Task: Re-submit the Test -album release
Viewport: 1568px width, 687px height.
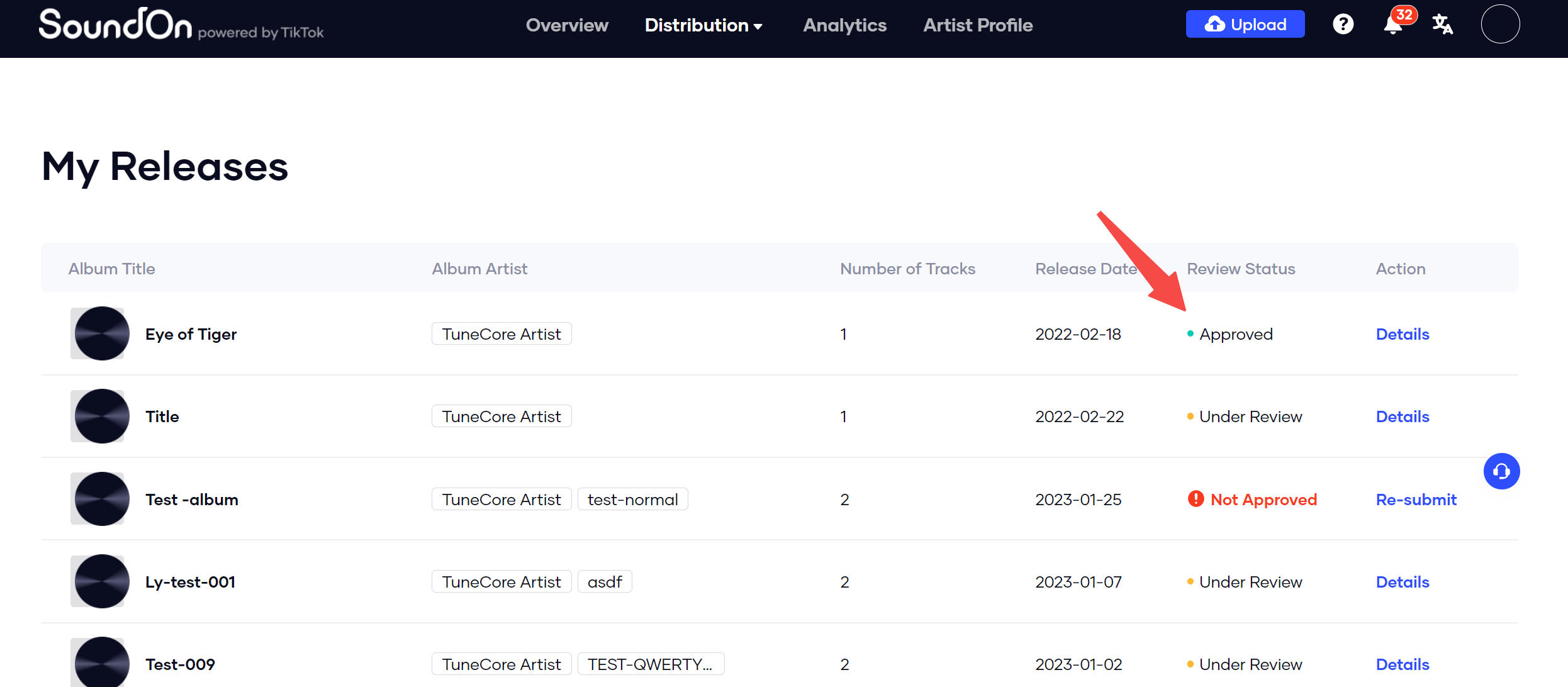Action: coord(1416,499)
